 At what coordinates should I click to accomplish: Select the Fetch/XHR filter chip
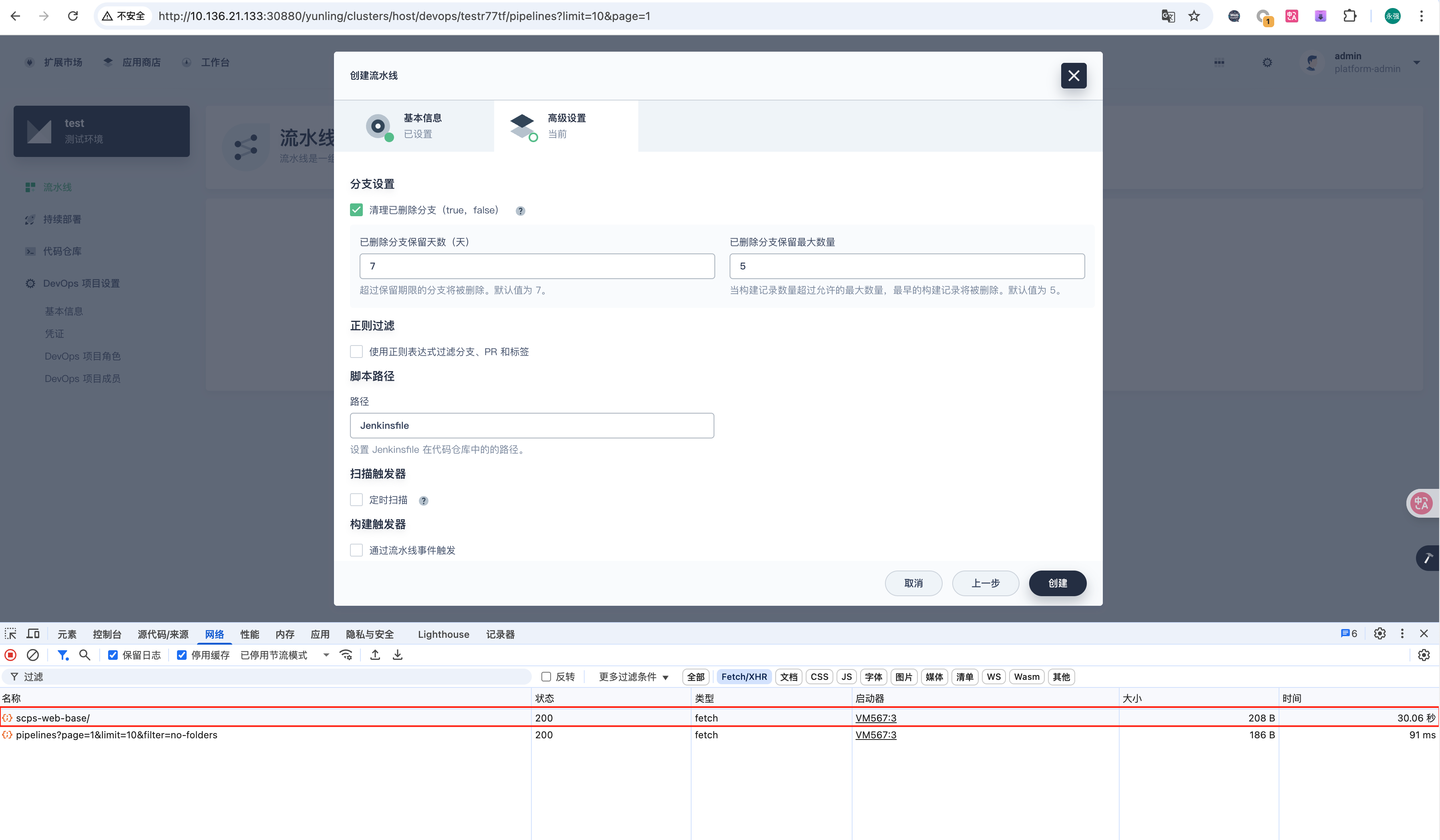744,677
